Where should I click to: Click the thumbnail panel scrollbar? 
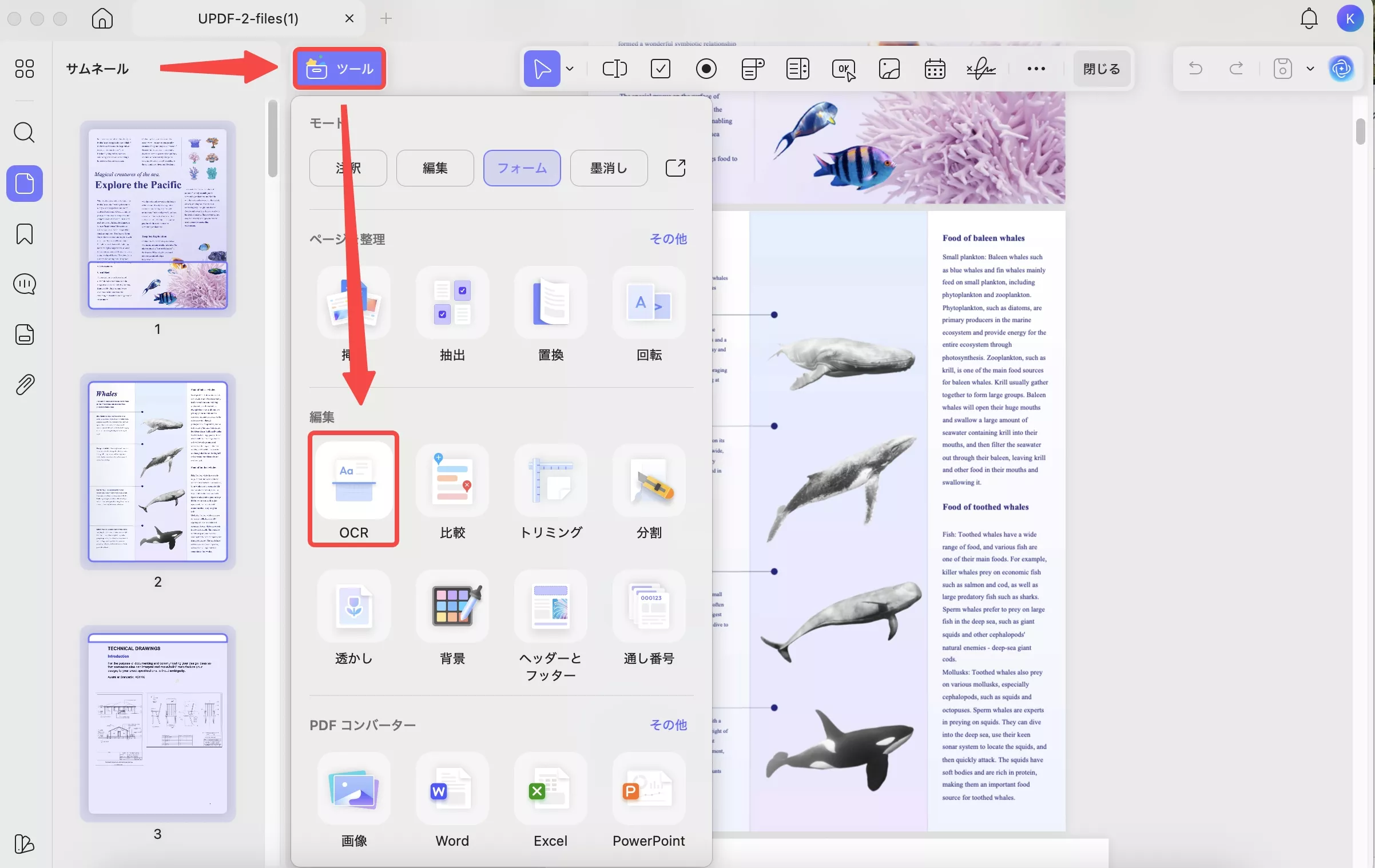(273, 139)
